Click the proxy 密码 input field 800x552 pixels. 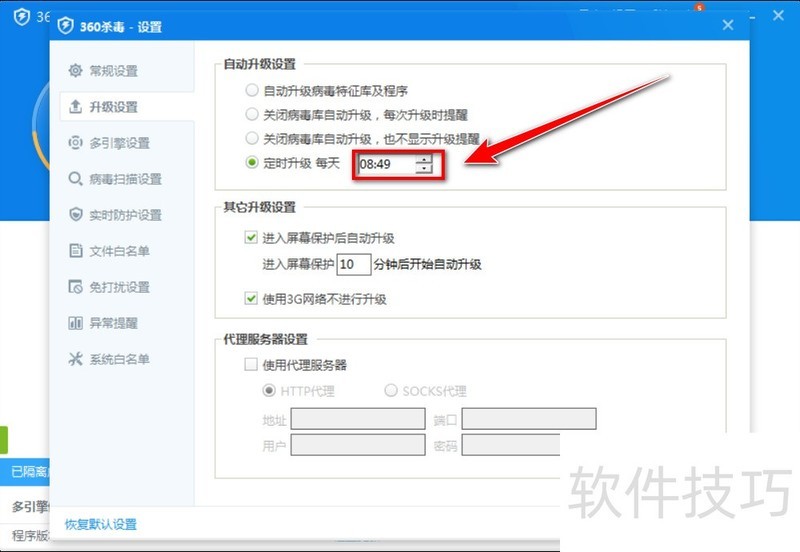[x=511, y=445]
